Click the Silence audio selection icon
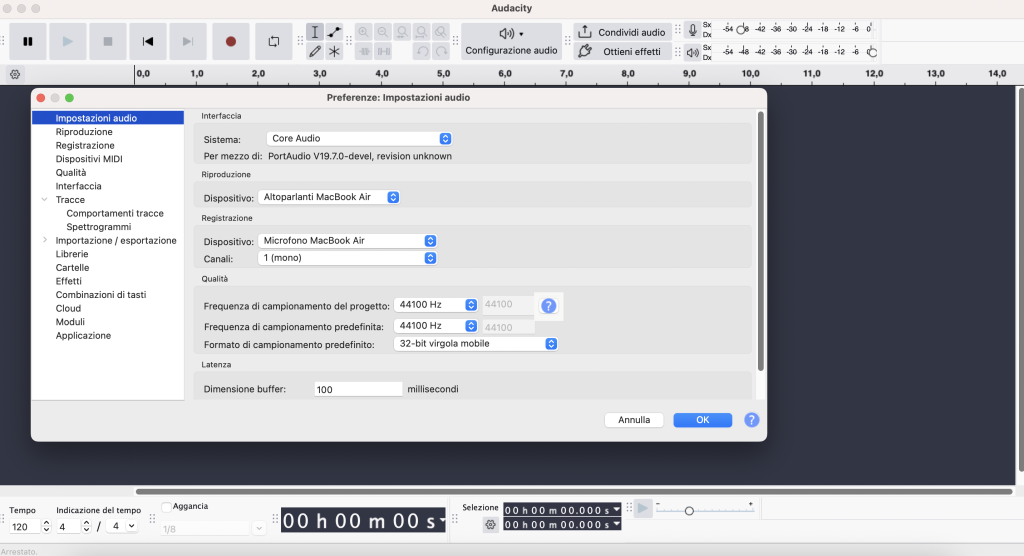This screenshot has height=556, width=1024. pos(384,51)
